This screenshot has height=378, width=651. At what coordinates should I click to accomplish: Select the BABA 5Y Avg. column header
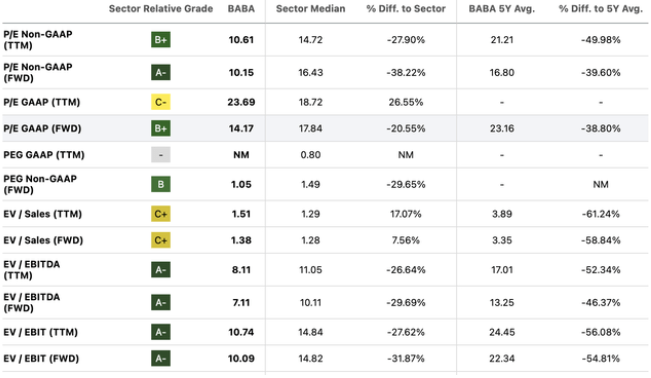pos(502,9)
